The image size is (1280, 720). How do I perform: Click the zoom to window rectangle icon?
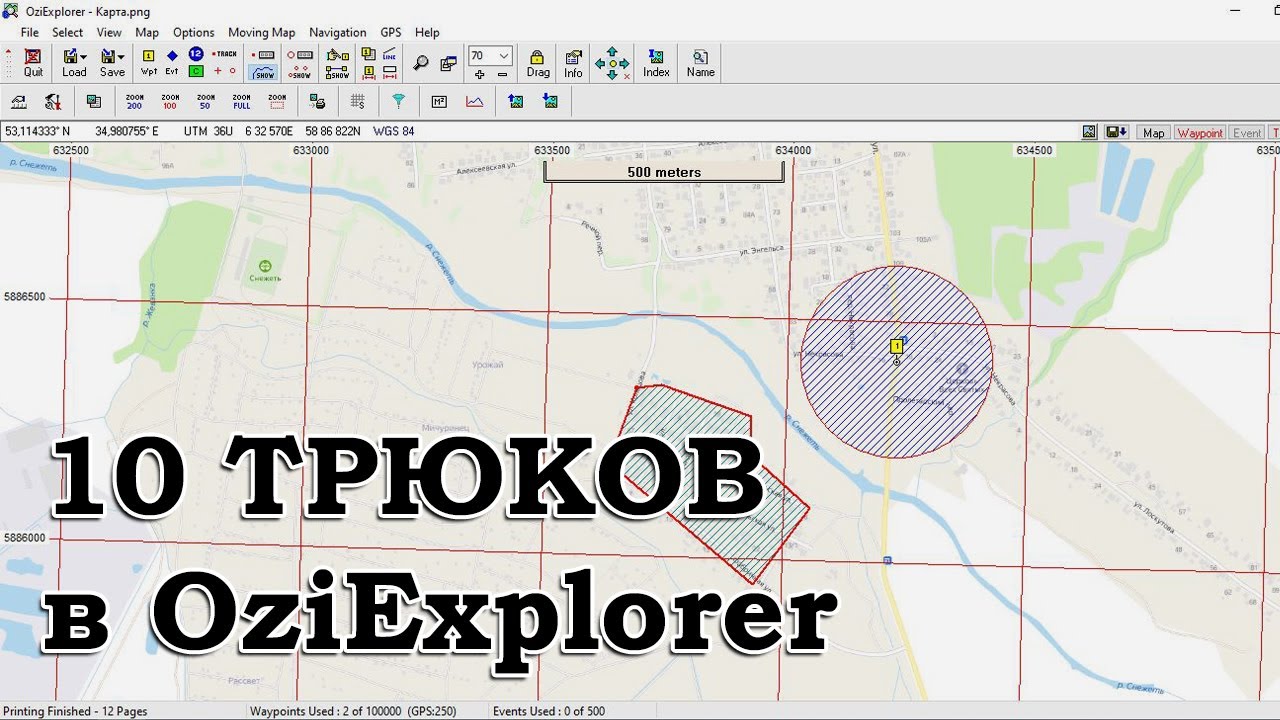coord(277,101)
